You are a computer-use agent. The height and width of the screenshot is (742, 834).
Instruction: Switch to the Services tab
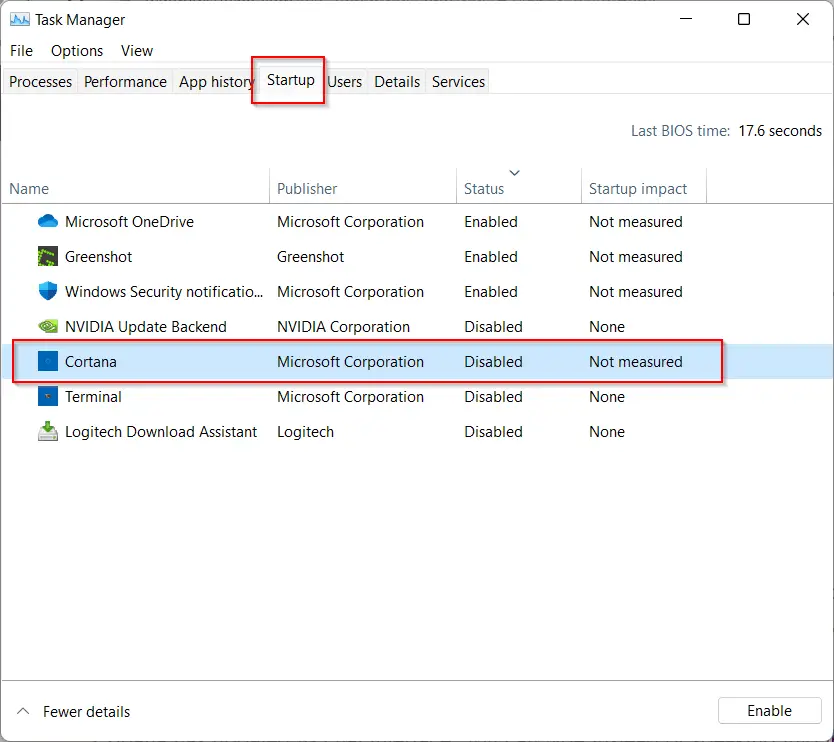[458, 81]
